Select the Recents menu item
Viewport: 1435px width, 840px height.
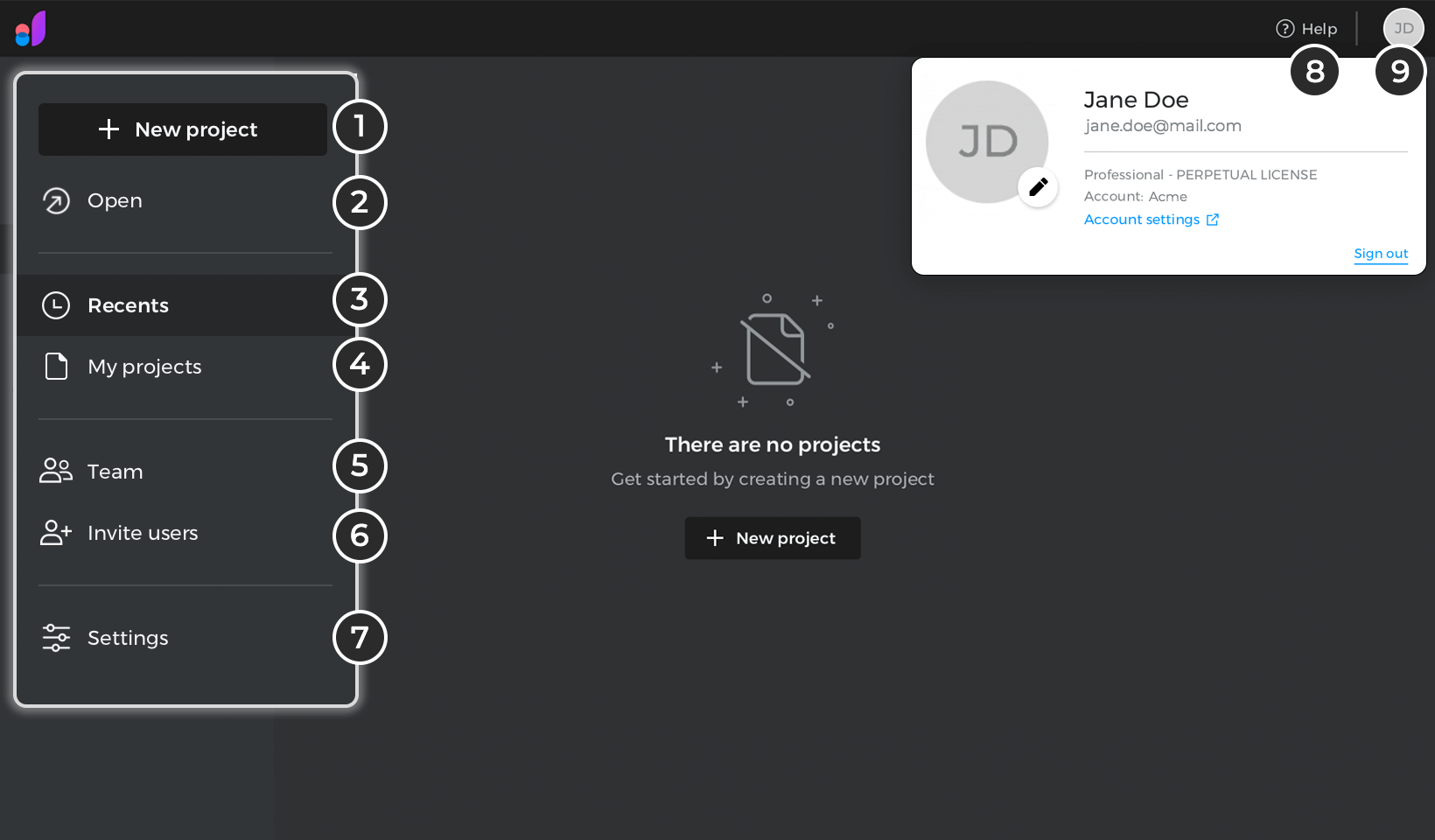tap(175, 305)
